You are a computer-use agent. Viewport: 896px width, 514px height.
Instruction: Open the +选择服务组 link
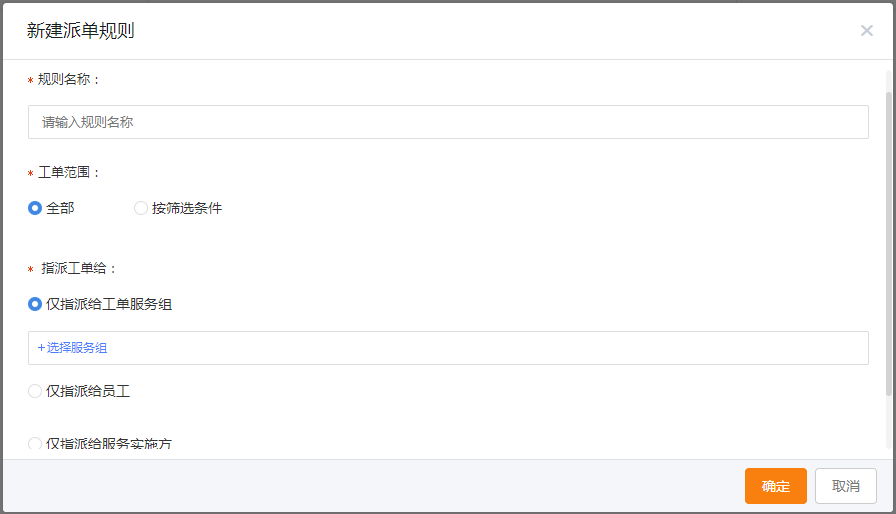point(72,347)
